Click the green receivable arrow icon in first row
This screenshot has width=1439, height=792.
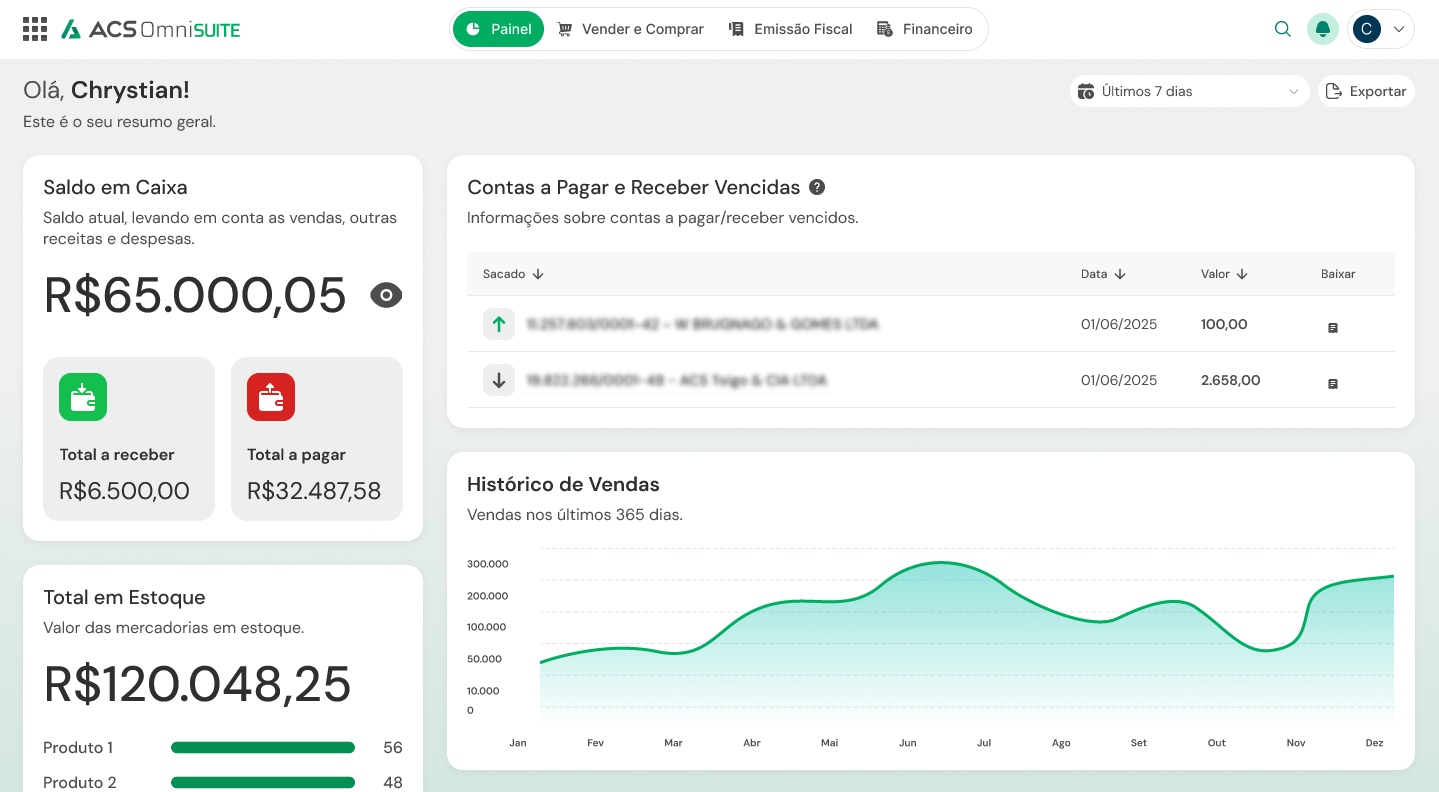(x=499, y=324)
